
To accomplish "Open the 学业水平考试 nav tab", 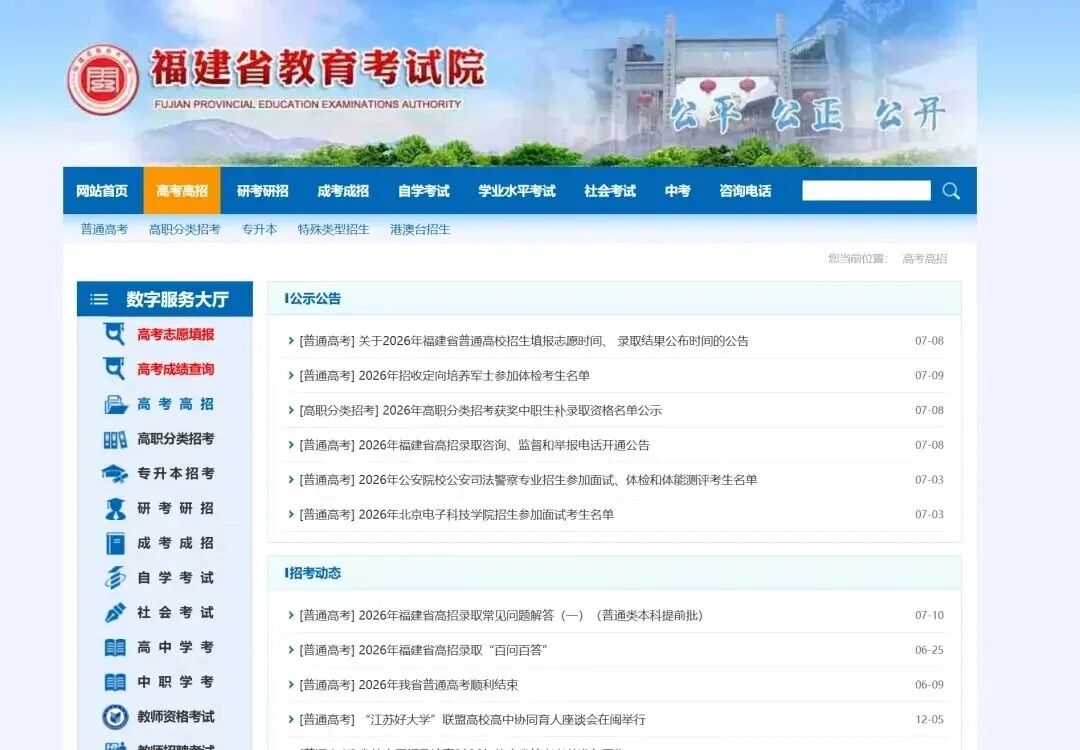I will pos(517,191).
